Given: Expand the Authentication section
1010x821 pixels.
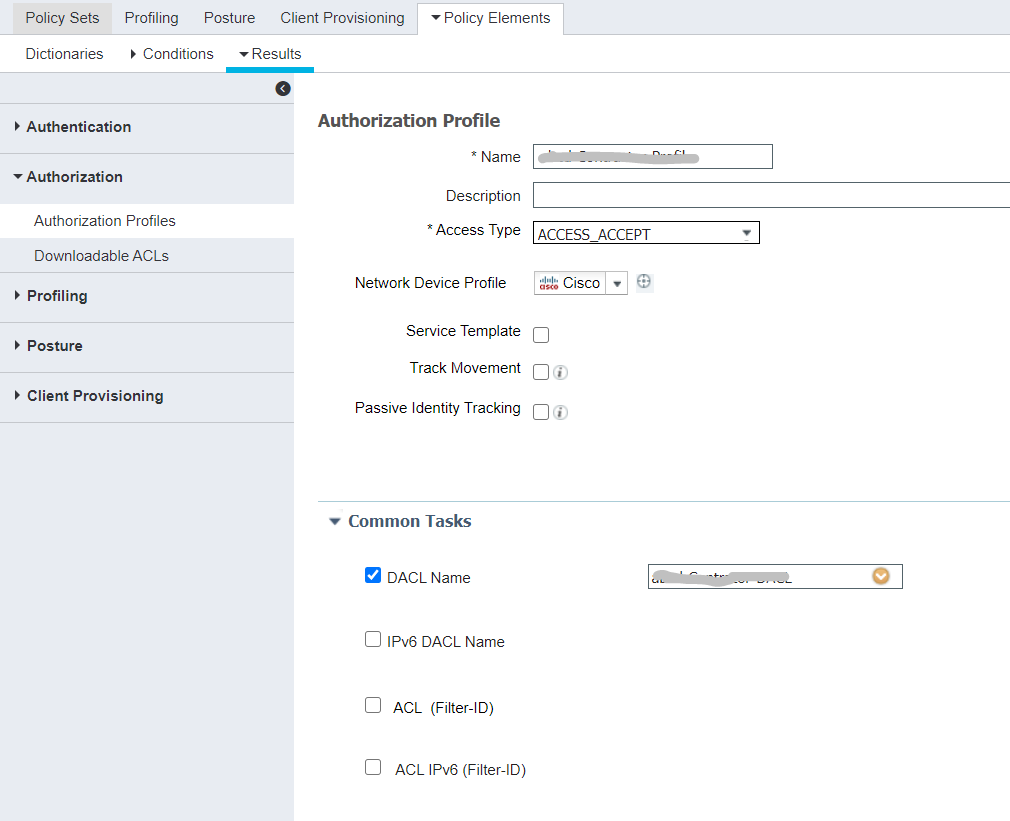Looking at the screenshot, I should point(79,127).
